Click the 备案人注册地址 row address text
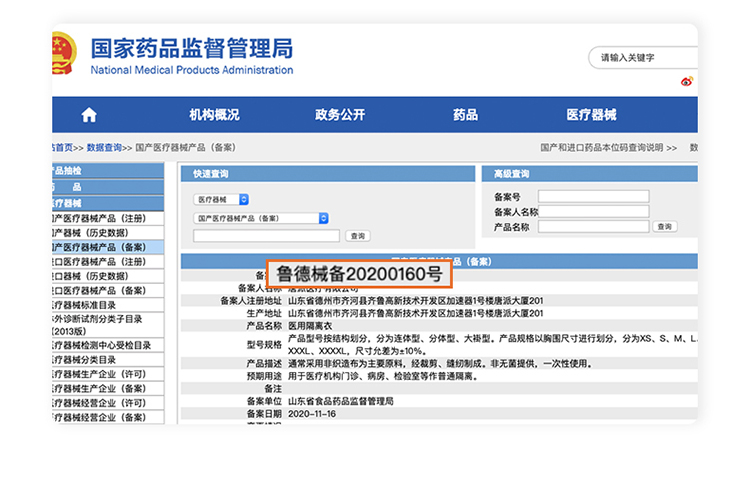 point(416,301)
